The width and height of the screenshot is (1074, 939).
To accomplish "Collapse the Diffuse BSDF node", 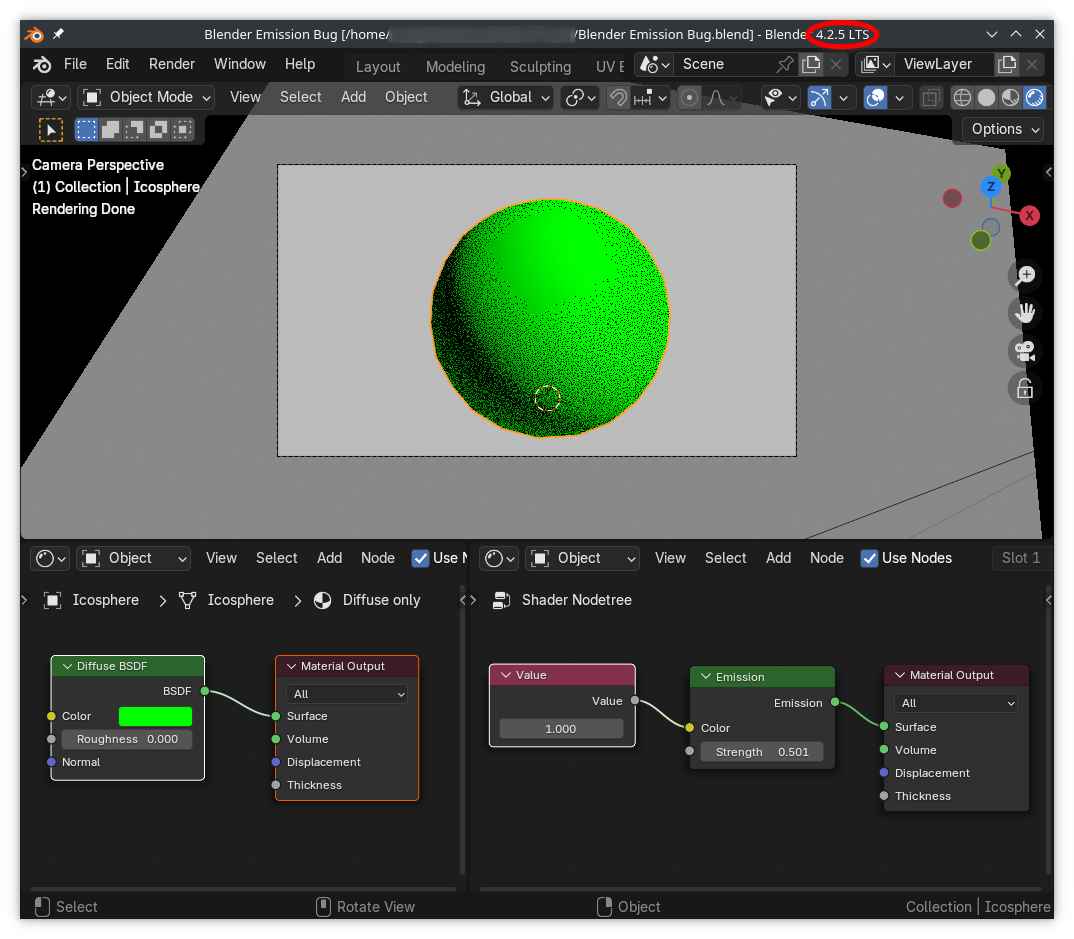I will click(67, 666).
